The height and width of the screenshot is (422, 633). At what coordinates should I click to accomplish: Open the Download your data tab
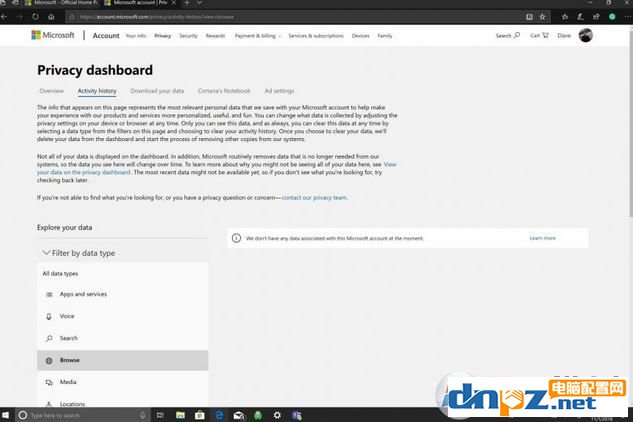click(x=157, y=91)
